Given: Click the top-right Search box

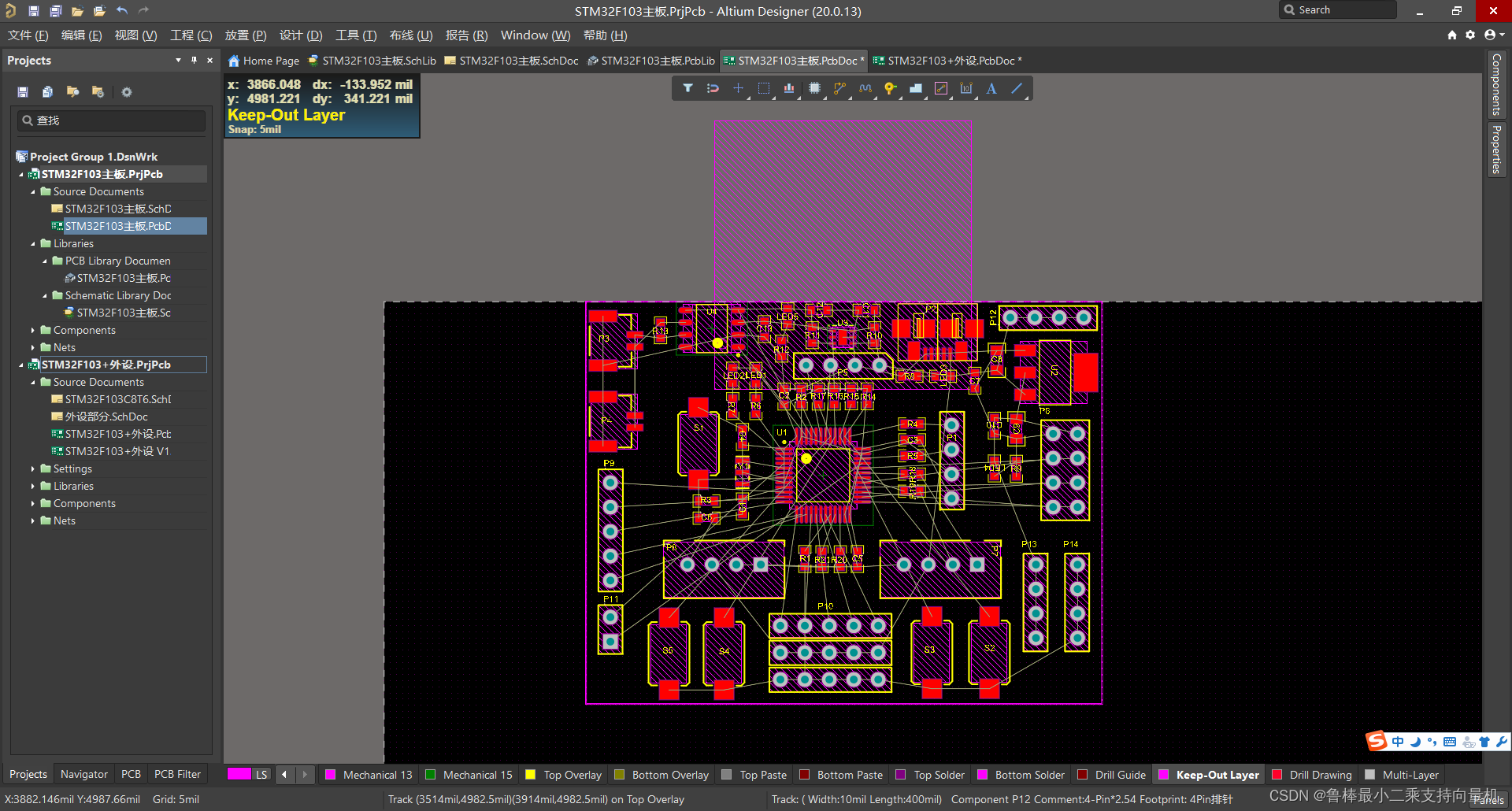Looking at the screenshot, I should point(1338,10).
